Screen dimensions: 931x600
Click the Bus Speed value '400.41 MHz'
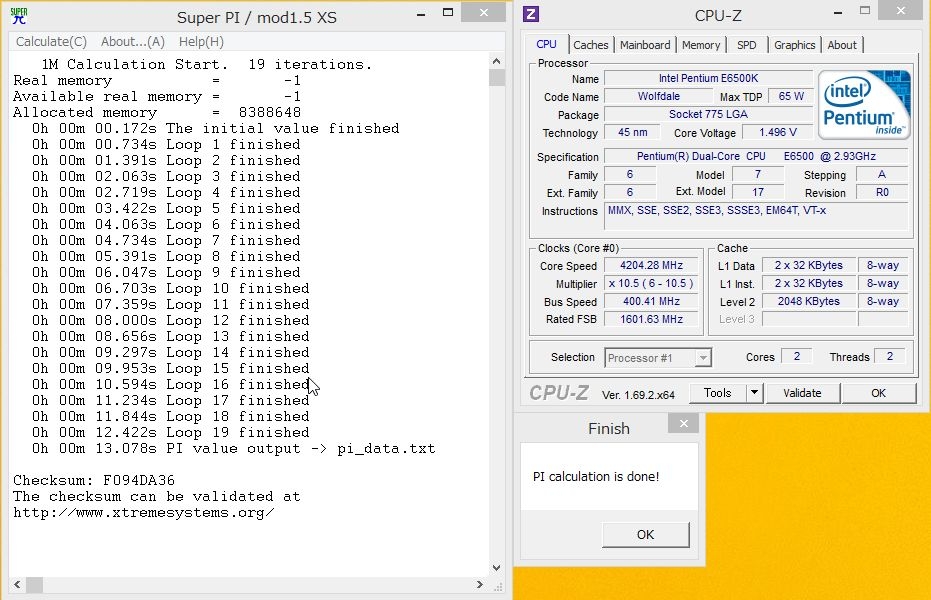[x=651, y=301]
